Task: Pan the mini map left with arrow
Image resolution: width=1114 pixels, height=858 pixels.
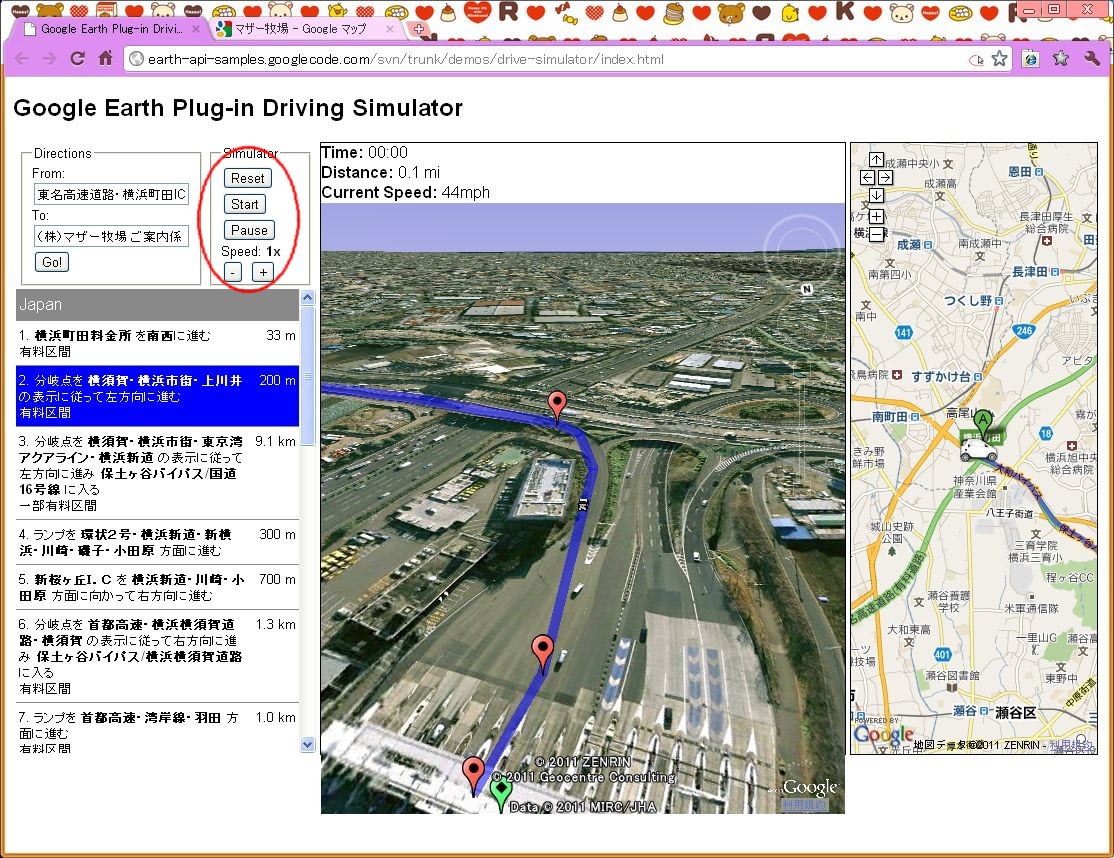Action: 867,177
